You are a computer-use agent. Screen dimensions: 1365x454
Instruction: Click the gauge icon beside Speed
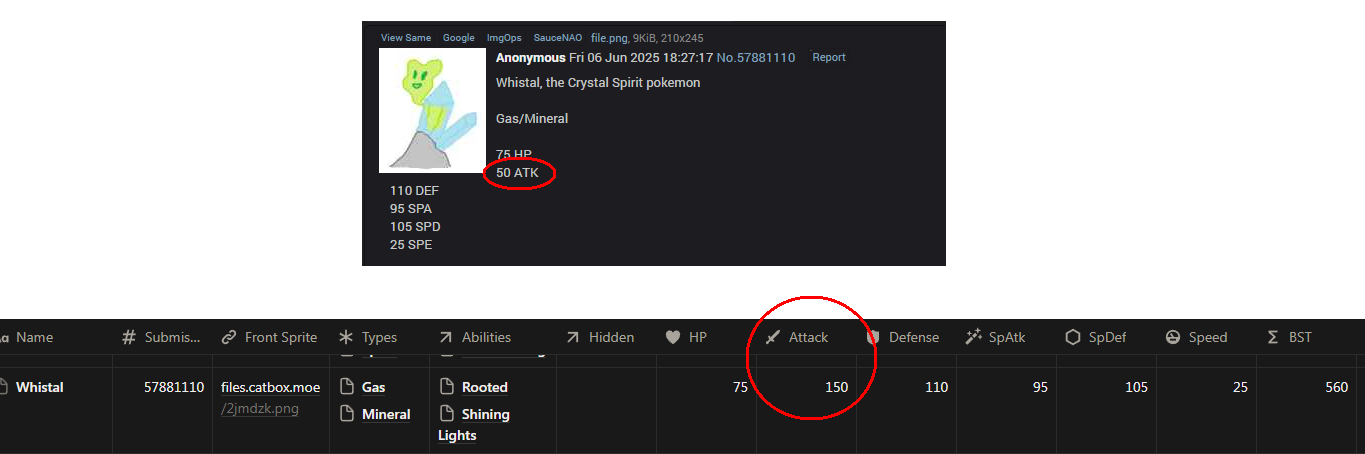pos(1172,337)
